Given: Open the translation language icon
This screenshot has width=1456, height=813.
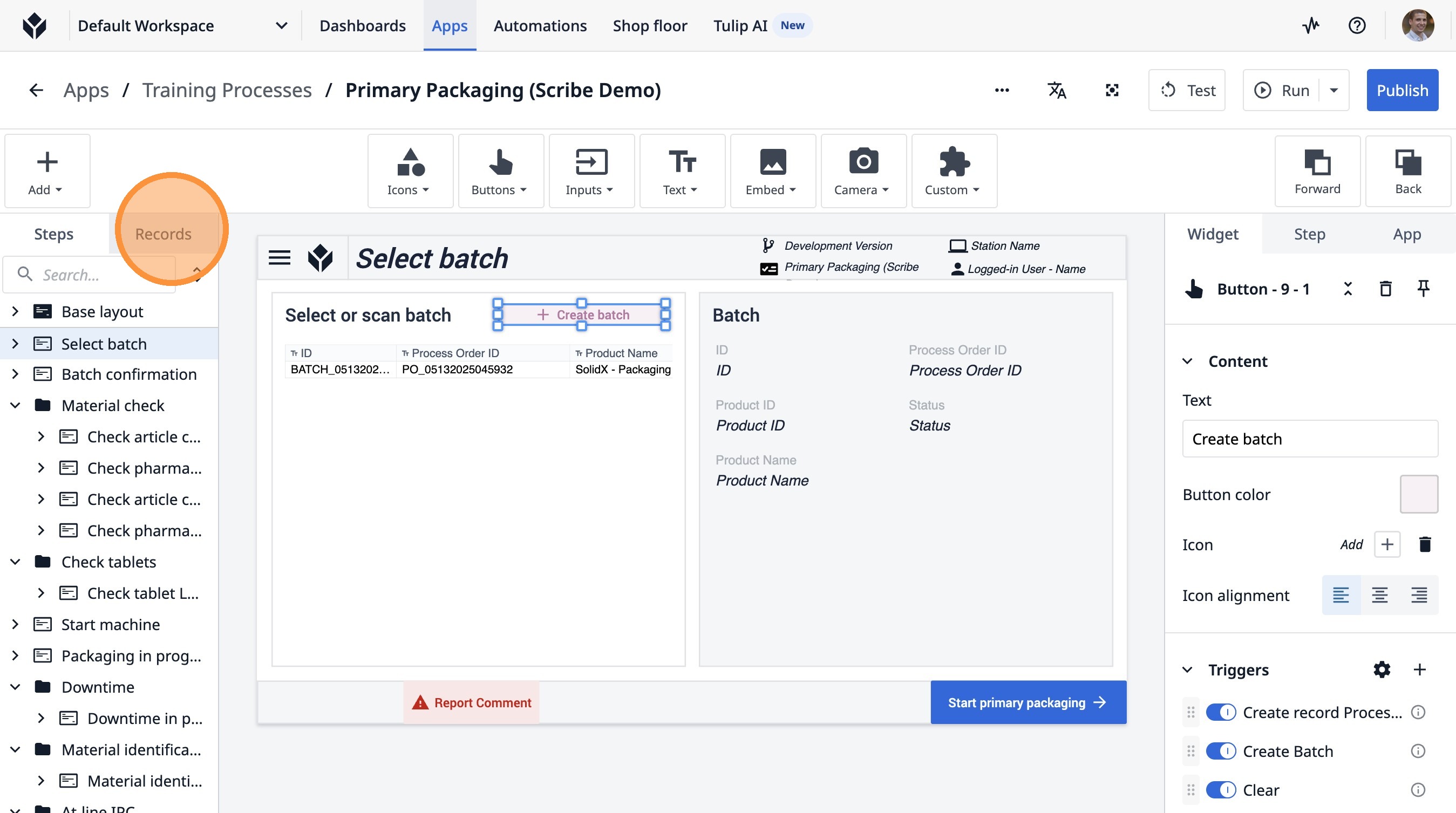Looking at the screenshot, I should [x=1057, y=91].
